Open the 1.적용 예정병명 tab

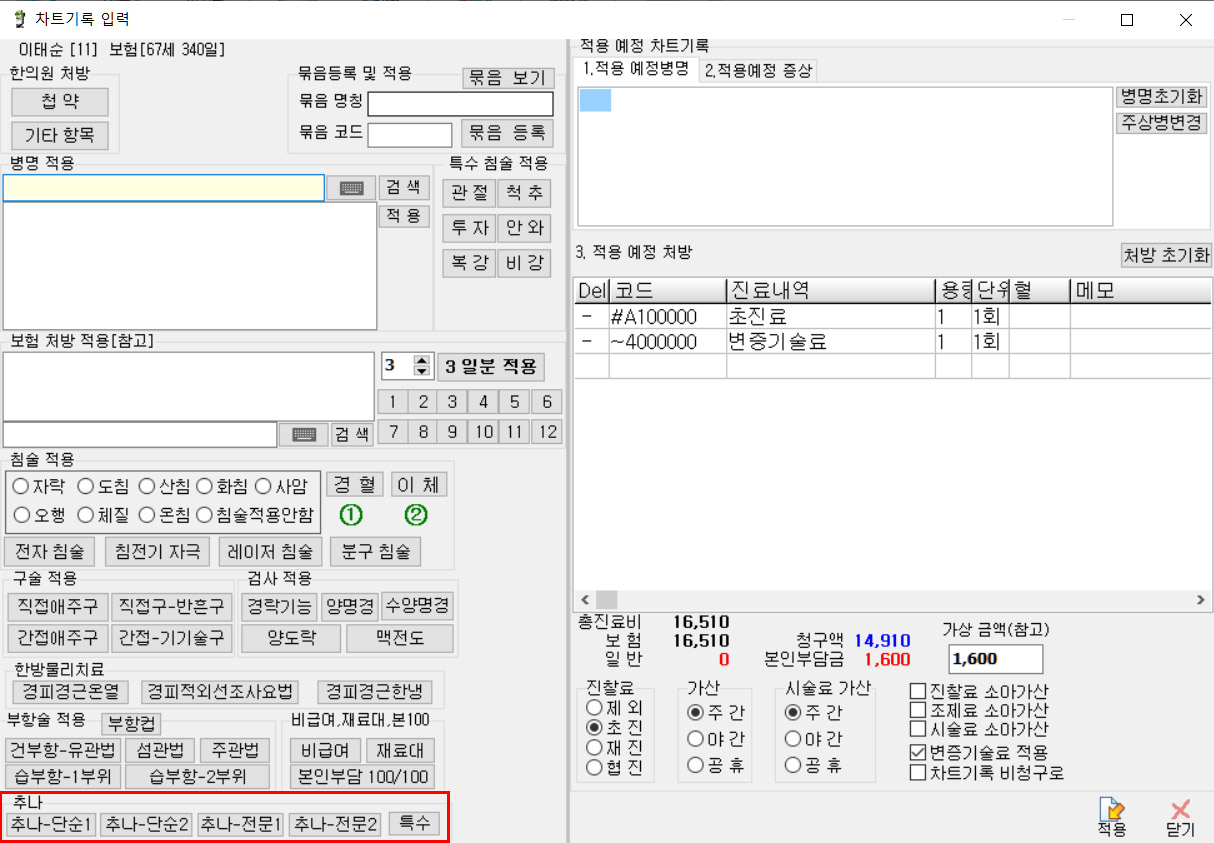[x=636, y=70]
